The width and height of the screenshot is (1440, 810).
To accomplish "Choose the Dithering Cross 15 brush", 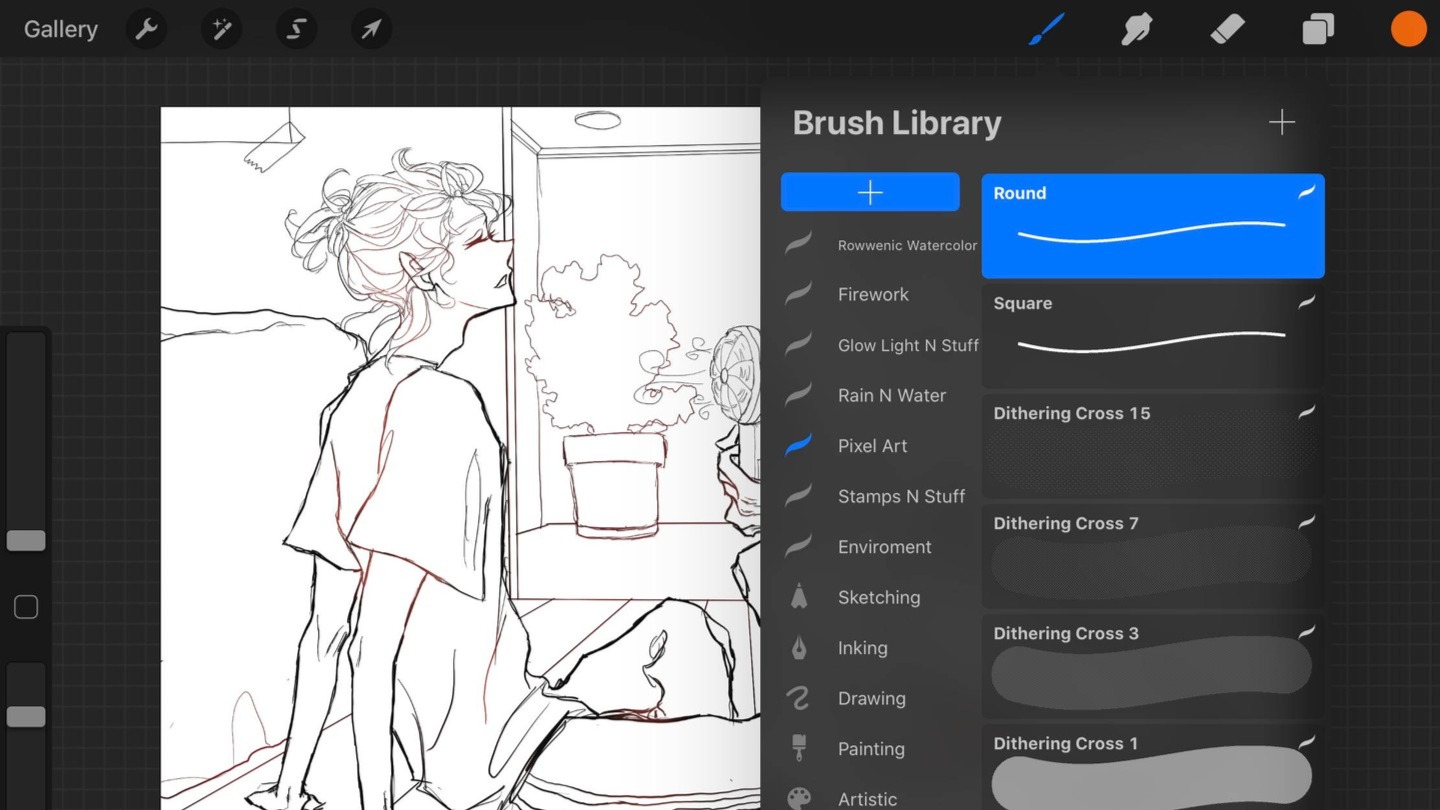I will 1153,446.
